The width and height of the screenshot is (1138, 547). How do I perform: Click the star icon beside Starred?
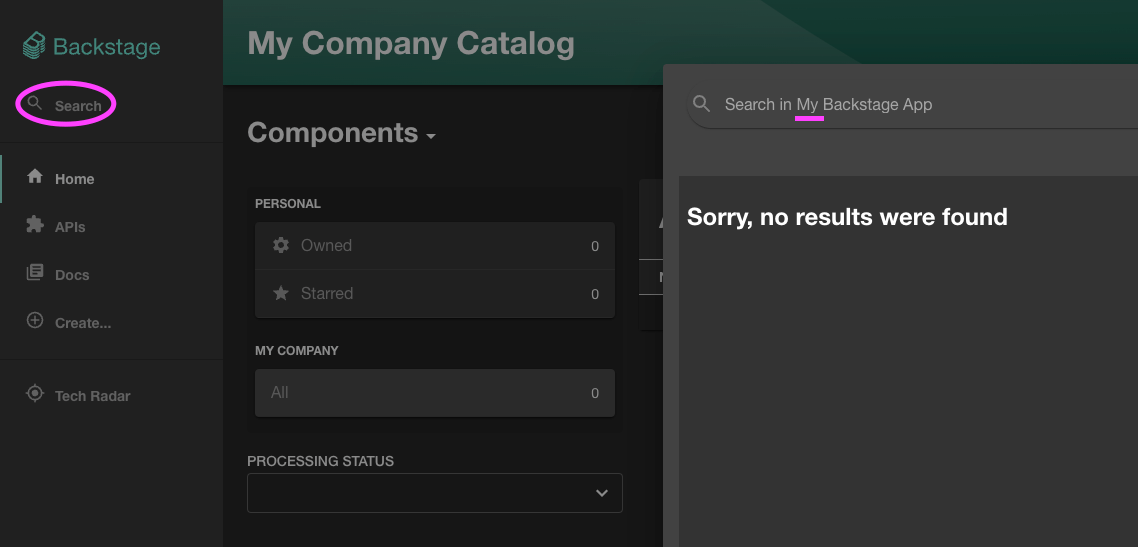click(281, 293)
